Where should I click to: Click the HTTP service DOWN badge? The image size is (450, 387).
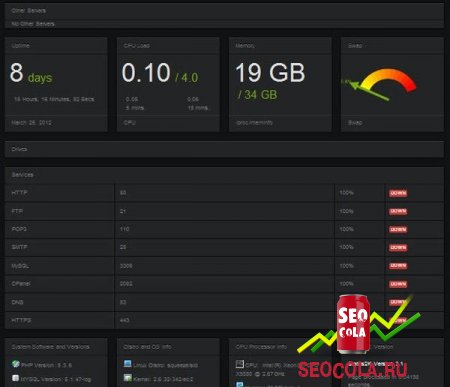398,193
